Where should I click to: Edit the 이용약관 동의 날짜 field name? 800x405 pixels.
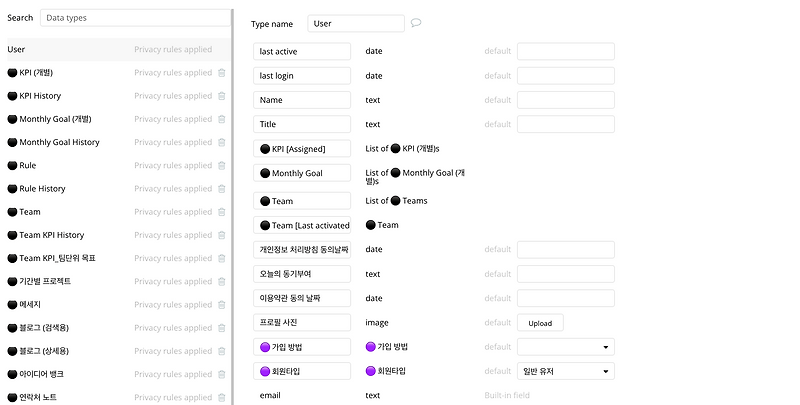pos(302,298)
